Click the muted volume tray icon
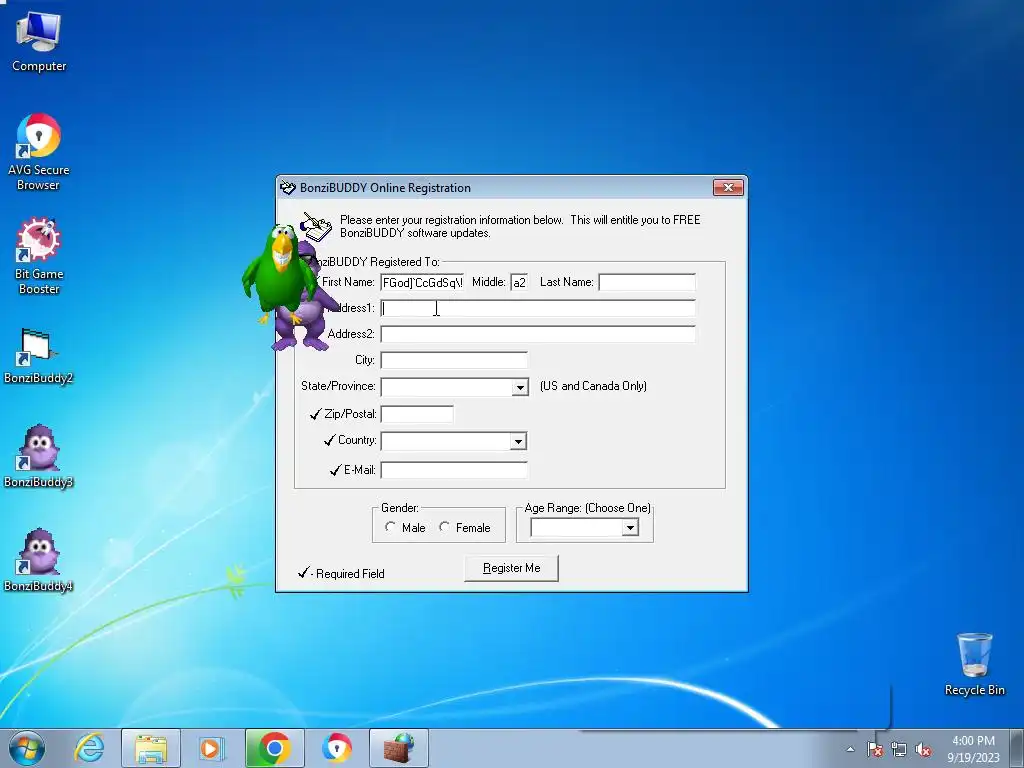The image size is (1024, 768). point(923,749)
